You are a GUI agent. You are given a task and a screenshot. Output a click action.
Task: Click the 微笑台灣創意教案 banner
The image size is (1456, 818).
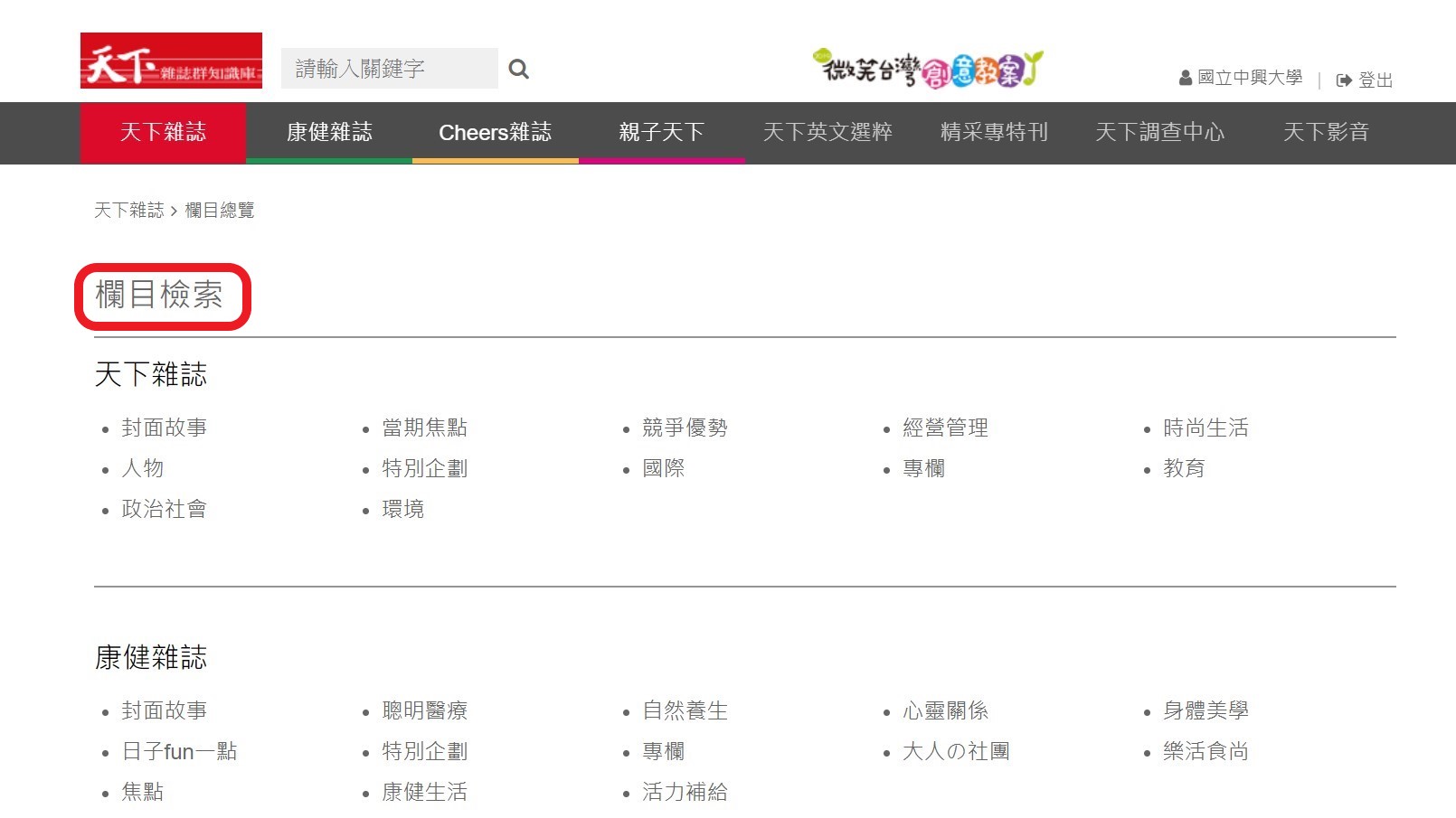tap(928, 69)
